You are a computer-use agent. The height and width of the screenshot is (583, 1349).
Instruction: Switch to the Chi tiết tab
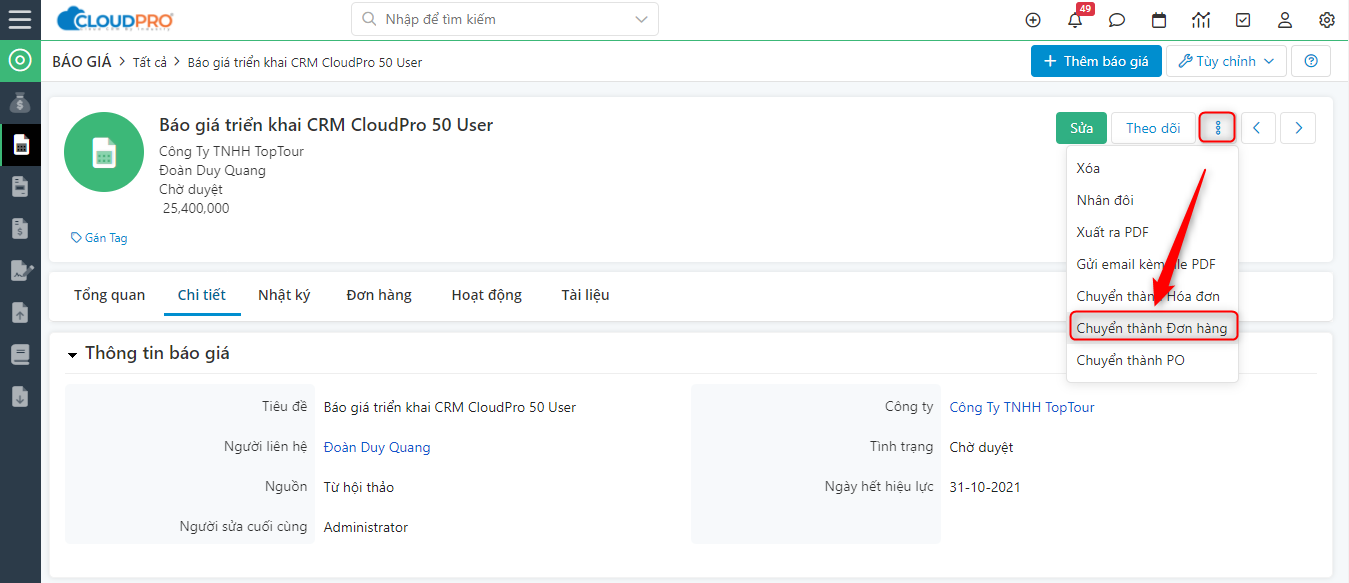pos(202,295)
